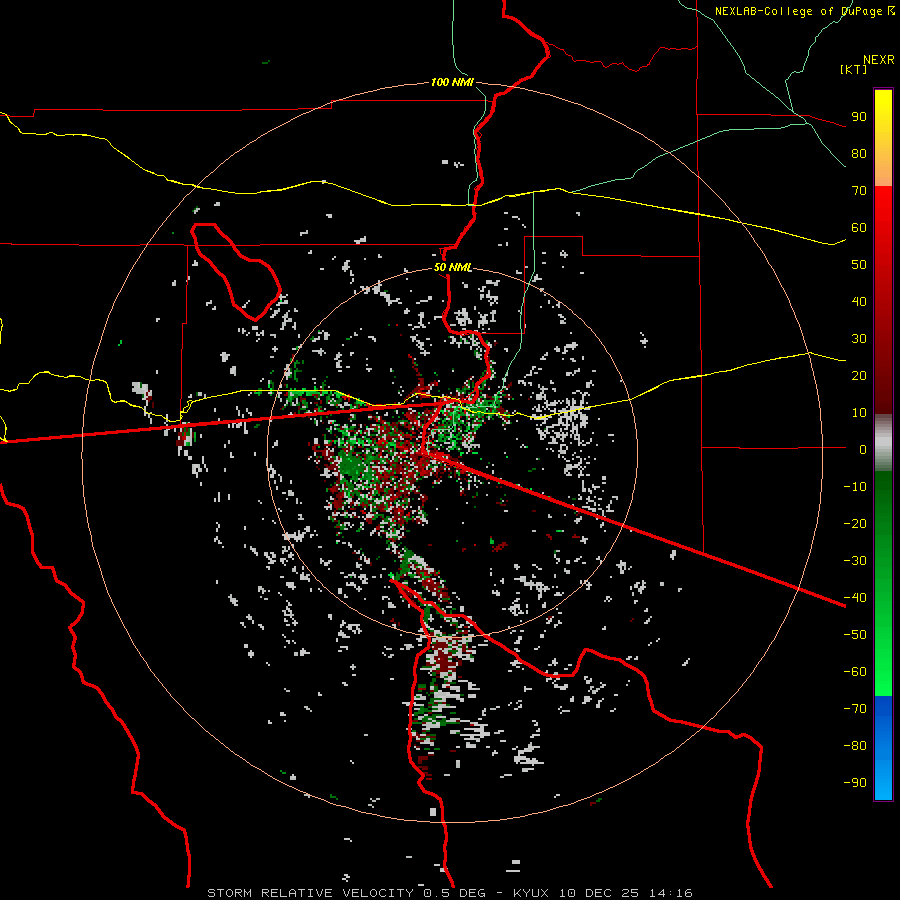Click the 0 value on the velocity scale

tap(863, 450)
